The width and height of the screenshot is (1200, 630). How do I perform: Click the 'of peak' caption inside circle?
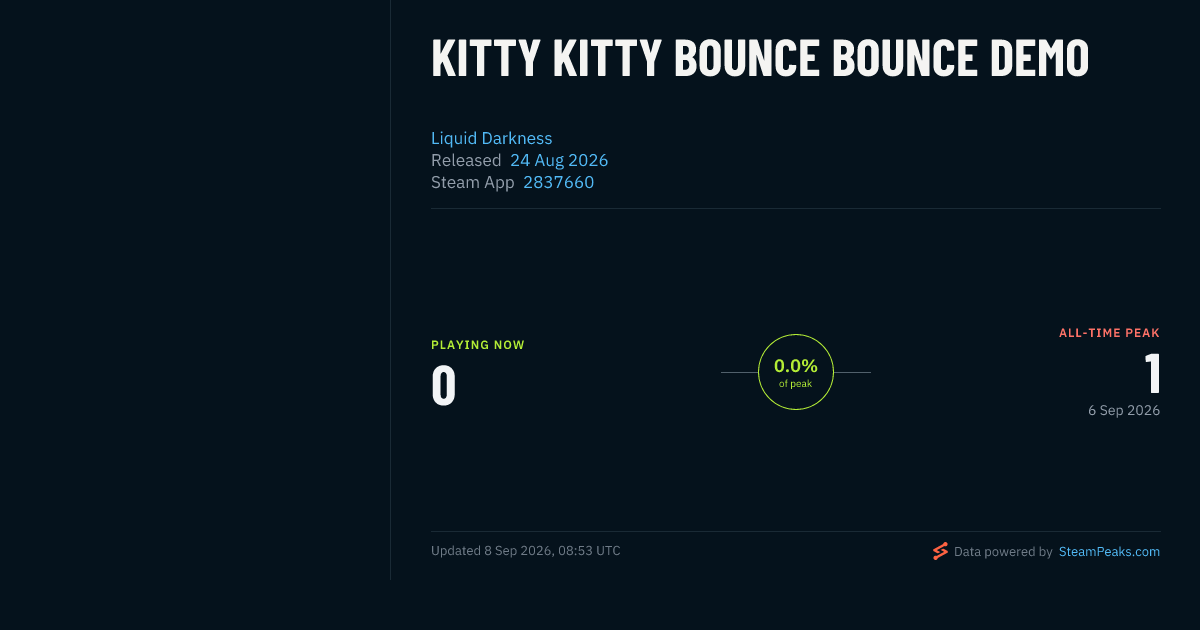tap(796, 384)
